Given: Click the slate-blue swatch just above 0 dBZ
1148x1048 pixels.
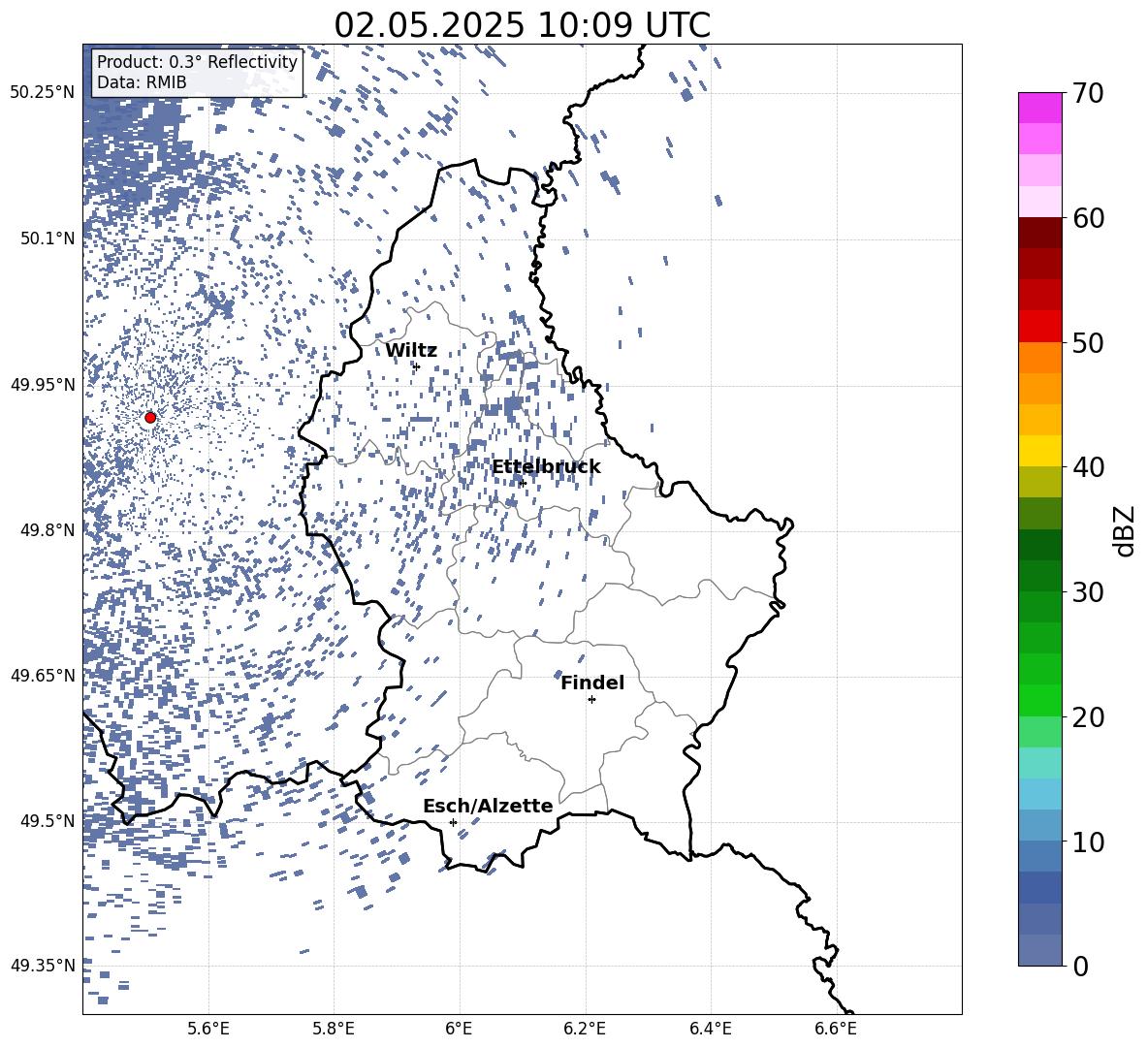Looking at the screenshot, I should [x=1039, y=950].
